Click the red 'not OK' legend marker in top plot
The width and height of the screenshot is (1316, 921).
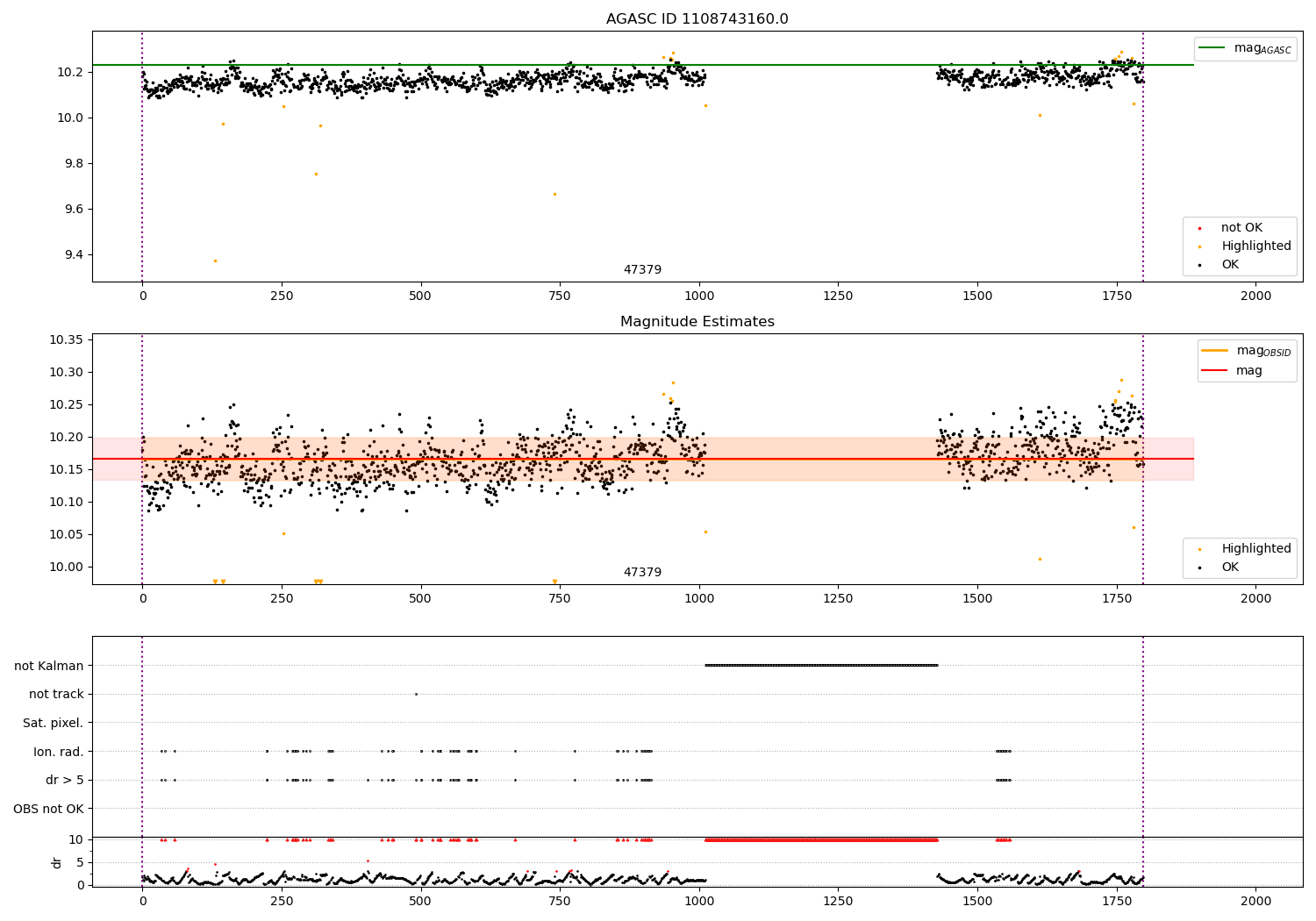pyautogui.click(x=1199, y=228)
